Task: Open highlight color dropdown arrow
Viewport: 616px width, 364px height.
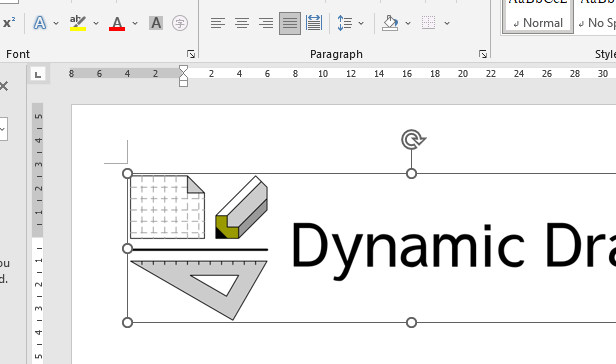Action: [x=96, y=23]
